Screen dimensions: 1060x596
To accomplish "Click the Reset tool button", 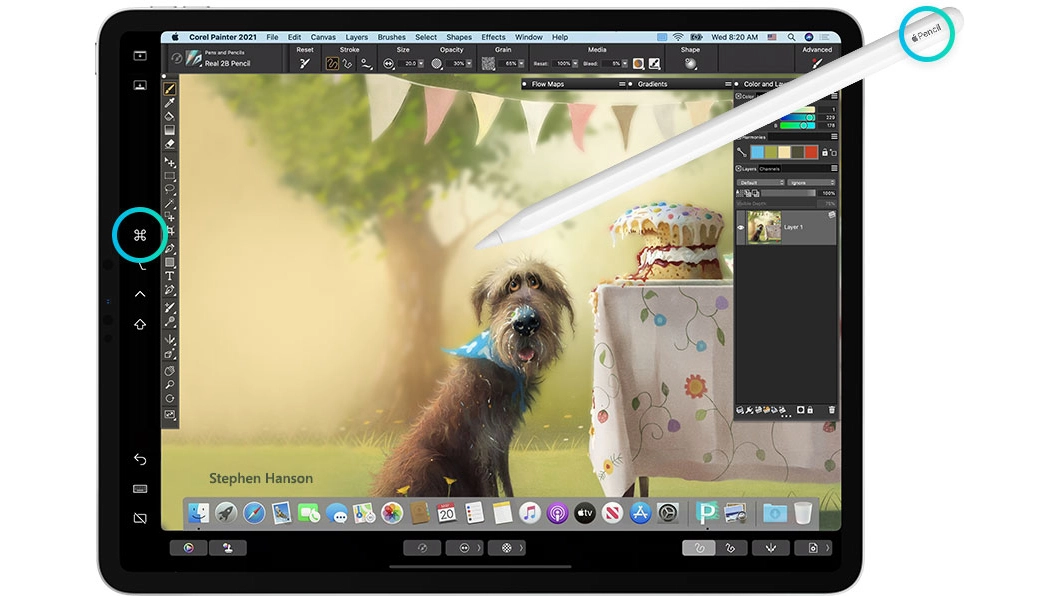I will pos(305,64).
